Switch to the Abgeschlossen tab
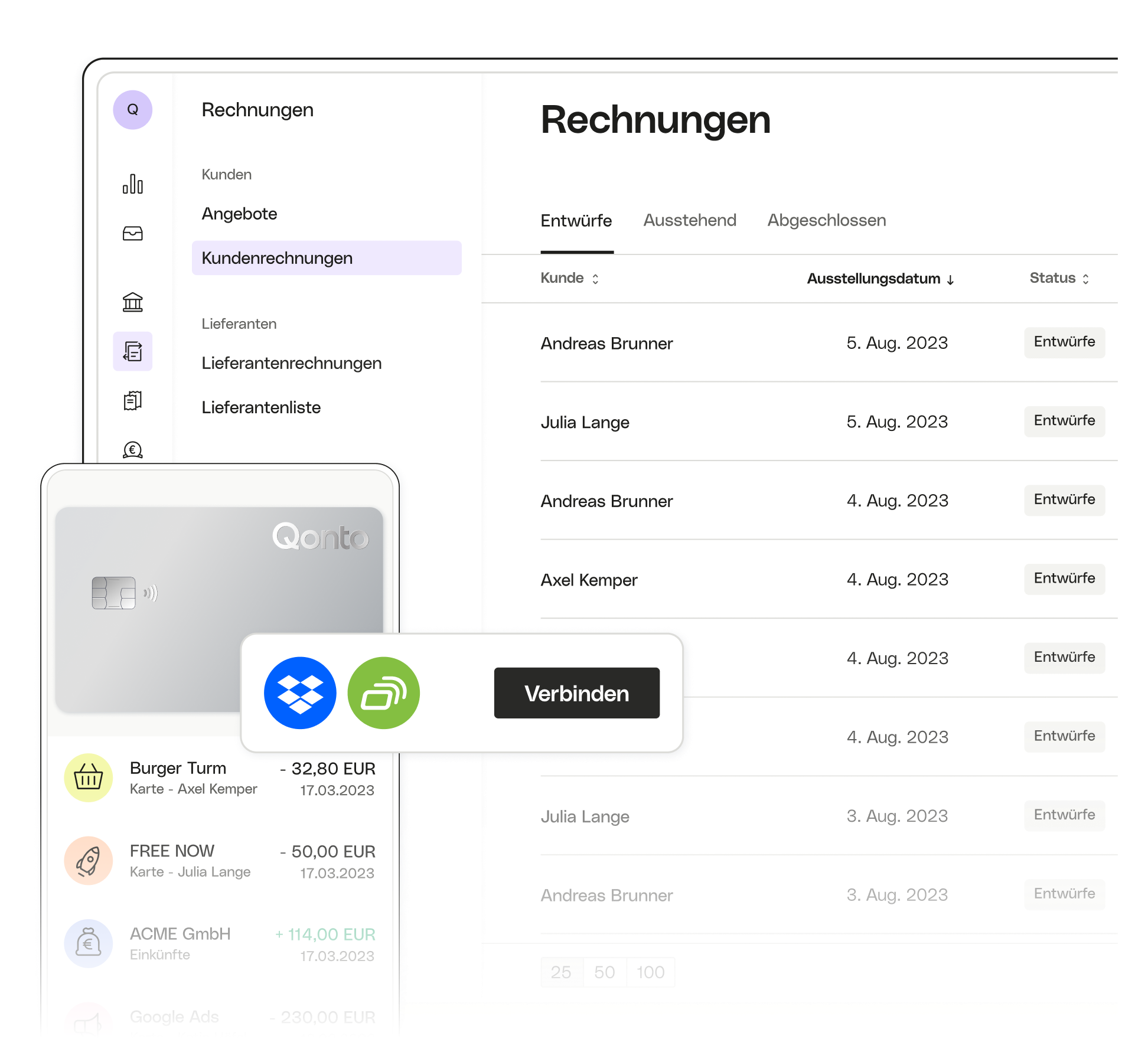The image size is (1148, 1039). [826, 221]
